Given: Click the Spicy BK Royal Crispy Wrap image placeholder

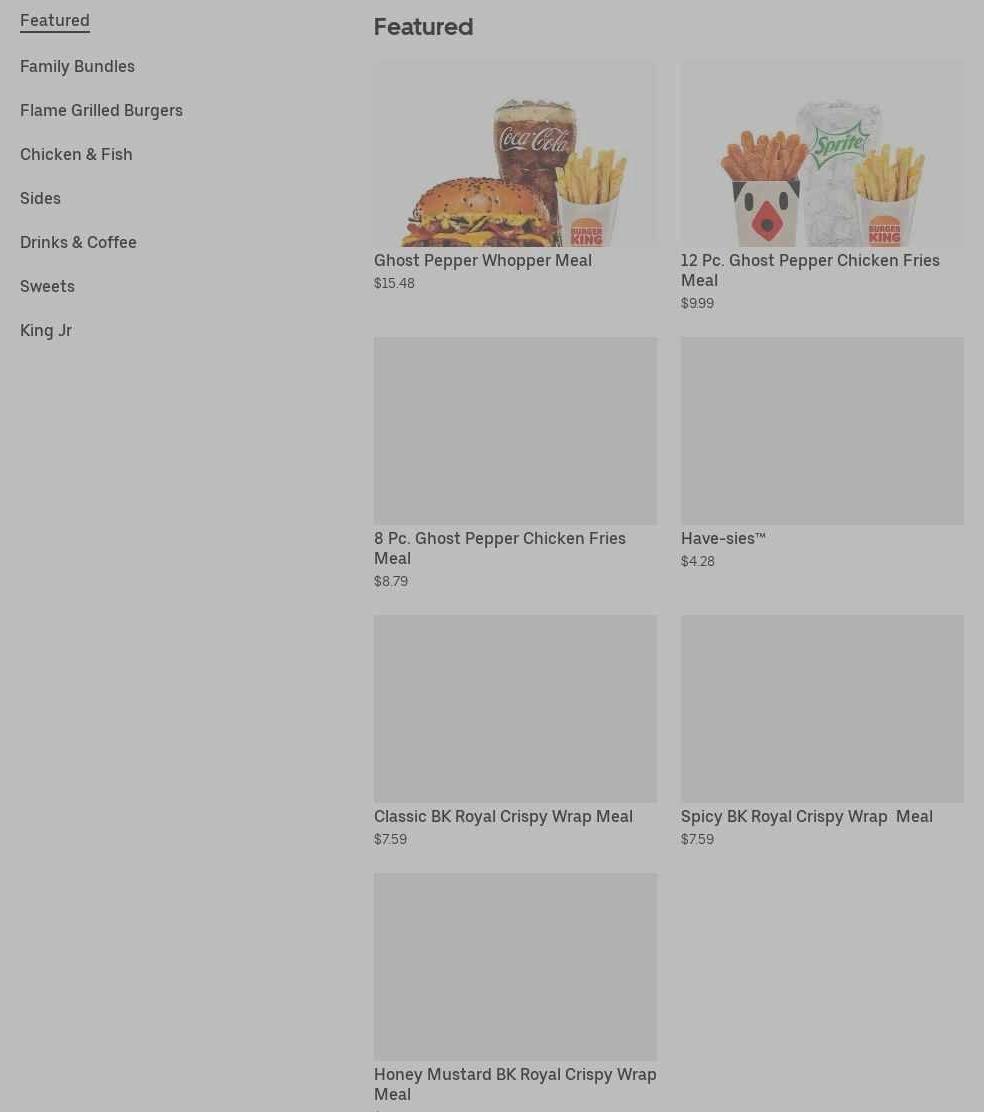Looking at the screenshot, I should [x=822, y=709].
